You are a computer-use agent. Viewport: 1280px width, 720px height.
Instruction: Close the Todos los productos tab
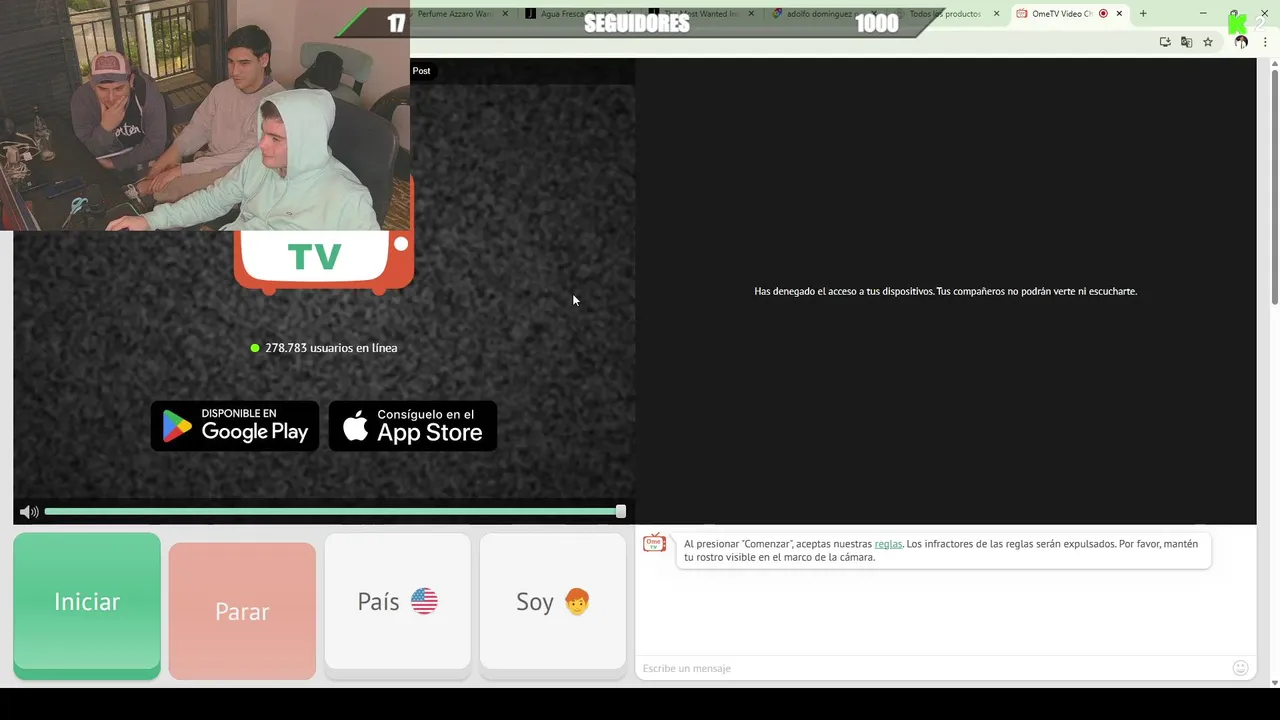tap(996, 14)
